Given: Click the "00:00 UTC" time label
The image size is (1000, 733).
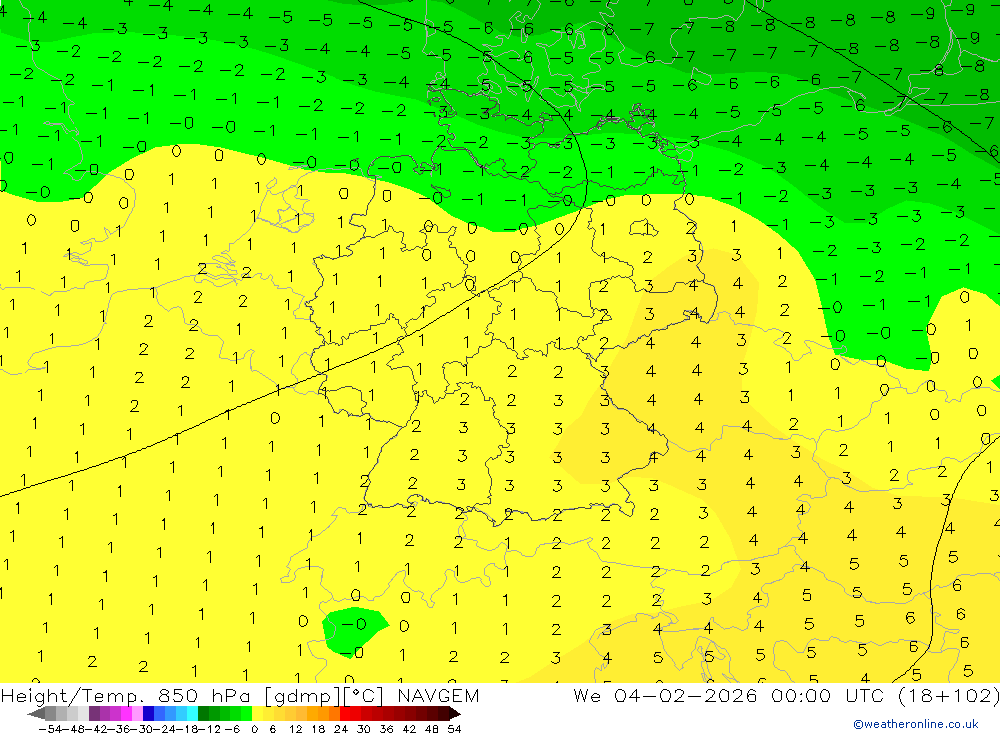Looking at the screenshot, I should click(829, 695).
